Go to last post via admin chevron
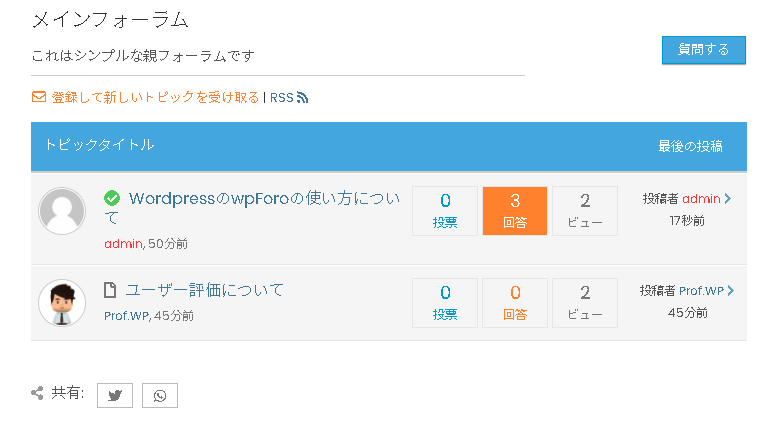Screen dimensions: 778x438 [728, 199]
